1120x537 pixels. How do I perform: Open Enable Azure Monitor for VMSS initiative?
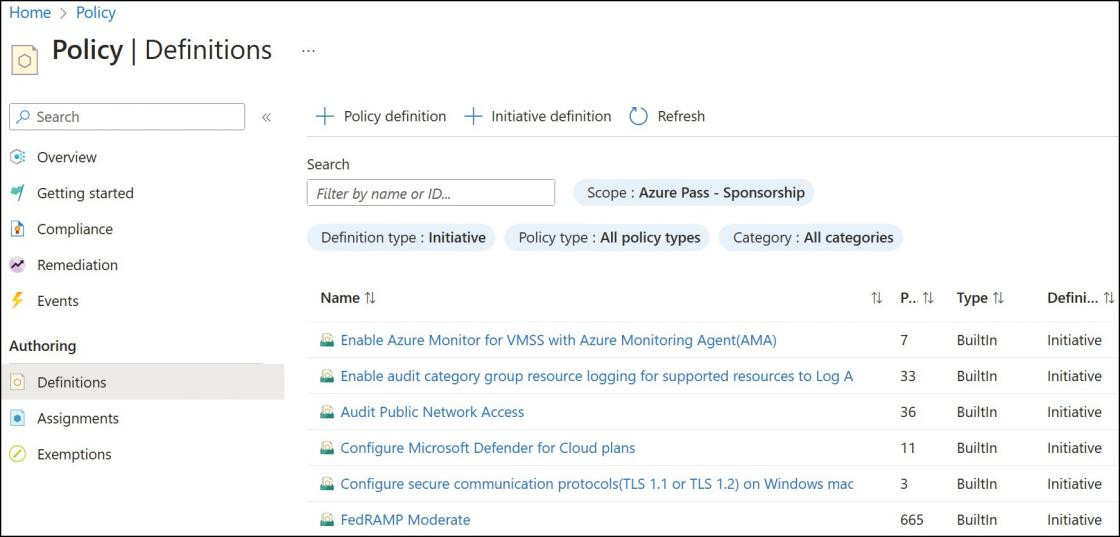point(558,340)
